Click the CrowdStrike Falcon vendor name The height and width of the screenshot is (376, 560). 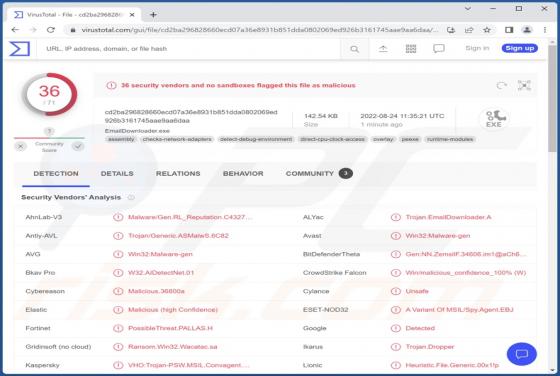[x=335, y=273]
